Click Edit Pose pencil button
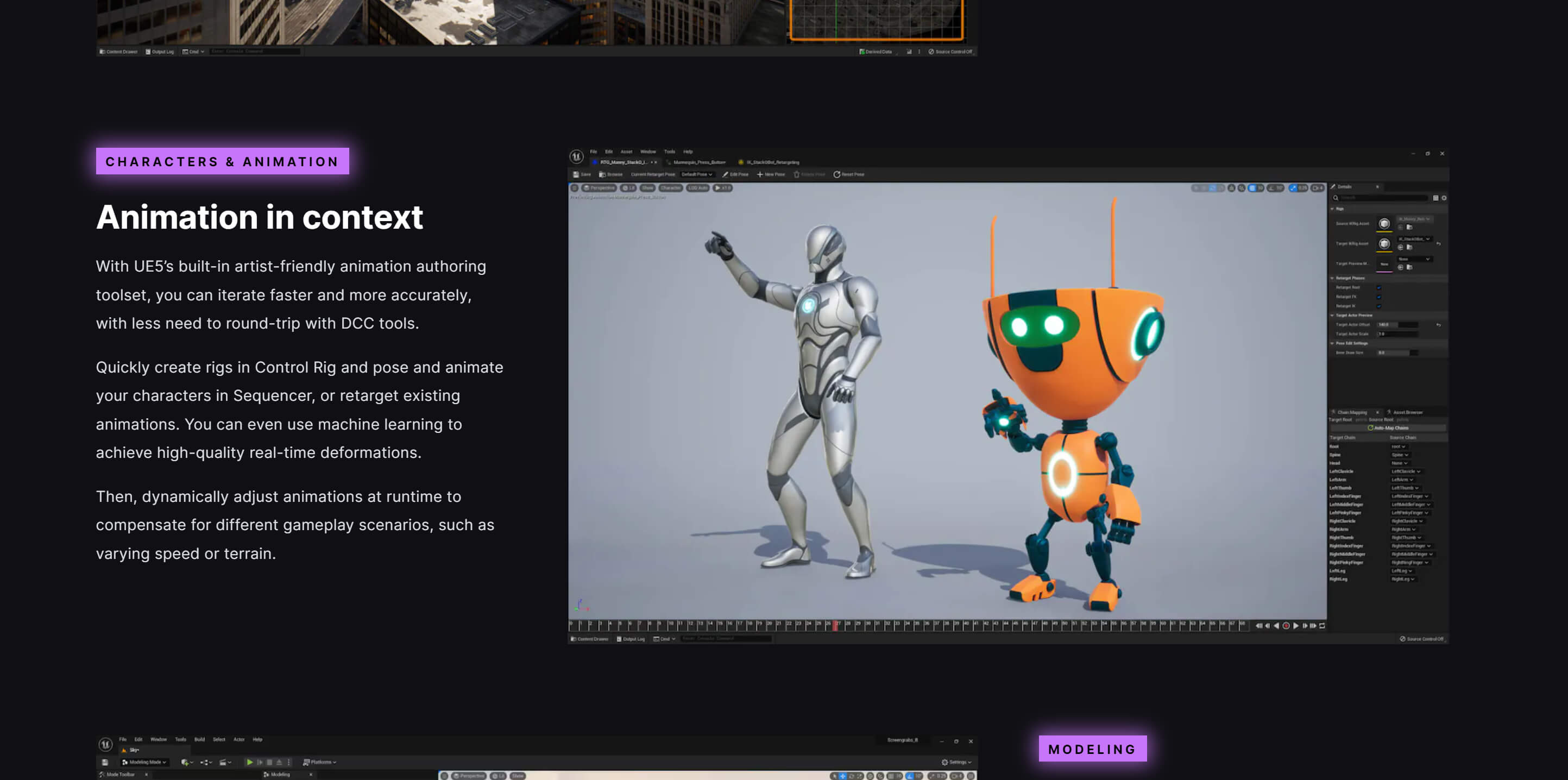This screenshot has width=1568, height=780. (x=726, y=174)
